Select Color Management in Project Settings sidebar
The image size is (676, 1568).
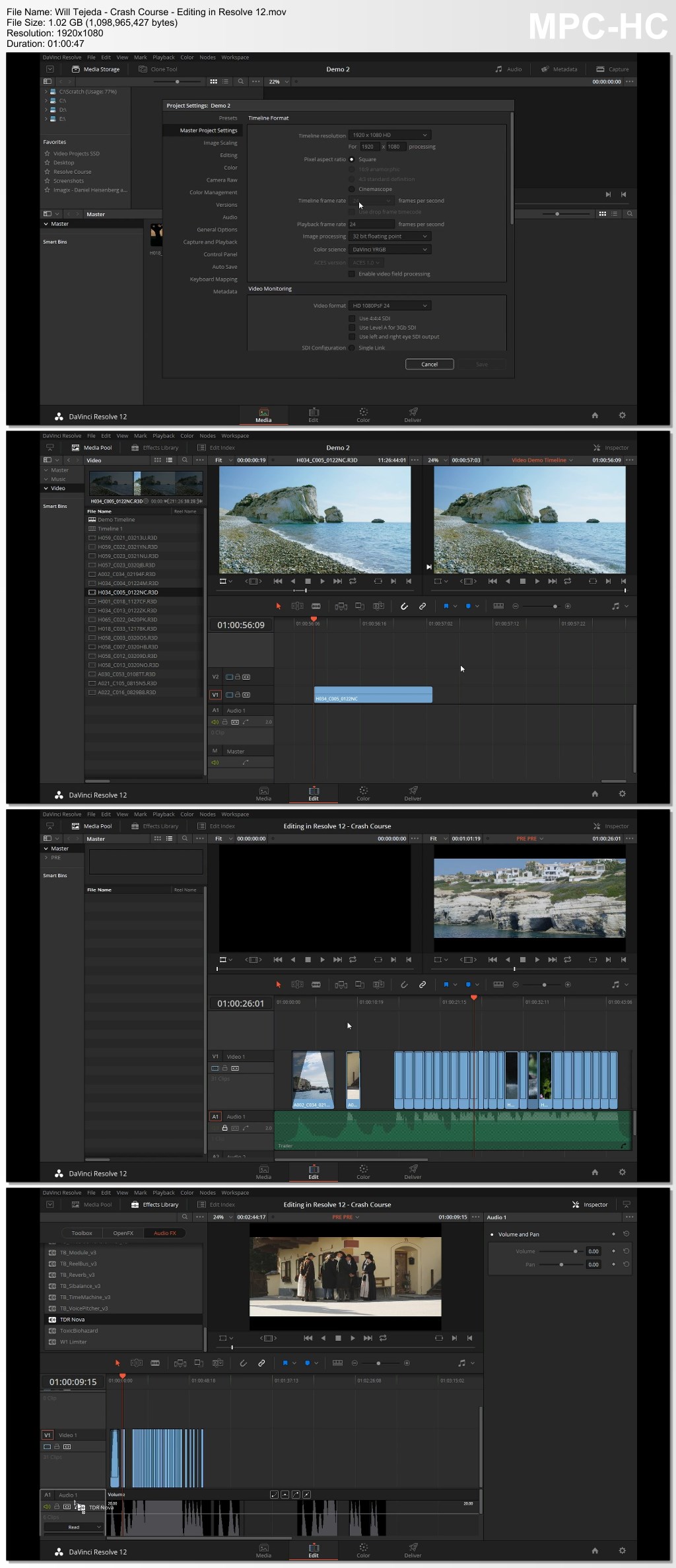point(213,192)
